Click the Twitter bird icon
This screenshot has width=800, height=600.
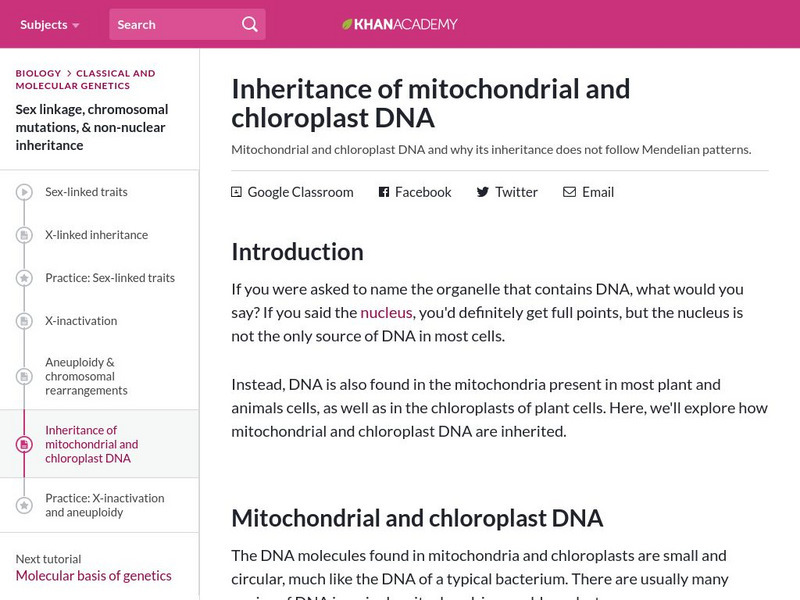(x=483, y=192)
